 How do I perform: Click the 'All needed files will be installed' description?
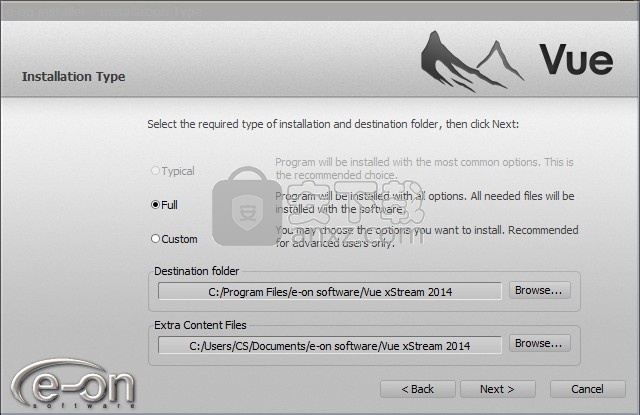[x=424, y=202]
